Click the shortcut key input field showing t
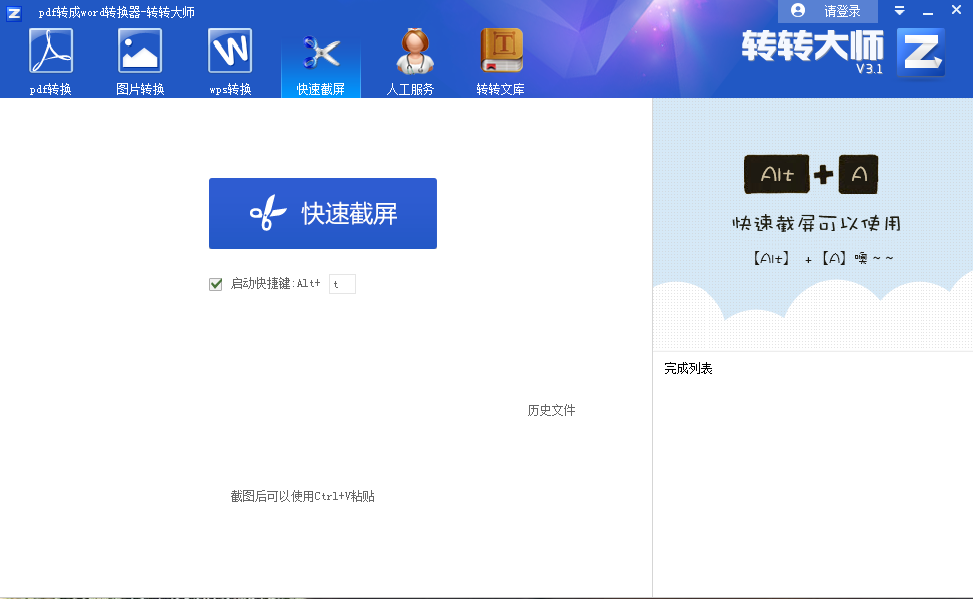This screenshot has height=599, width=973. click(x=341, y=283)
